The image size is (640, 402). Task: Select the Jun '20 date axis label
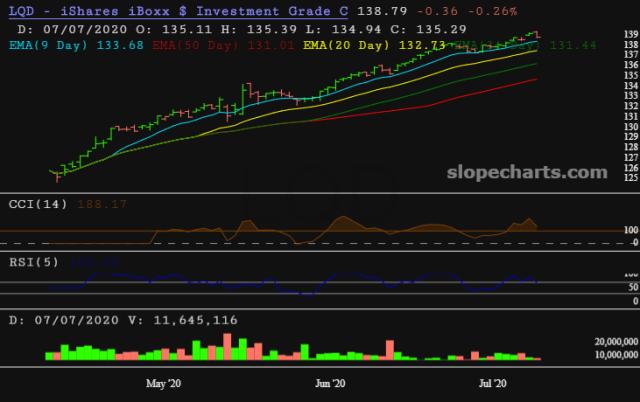(x=330, y=384)
